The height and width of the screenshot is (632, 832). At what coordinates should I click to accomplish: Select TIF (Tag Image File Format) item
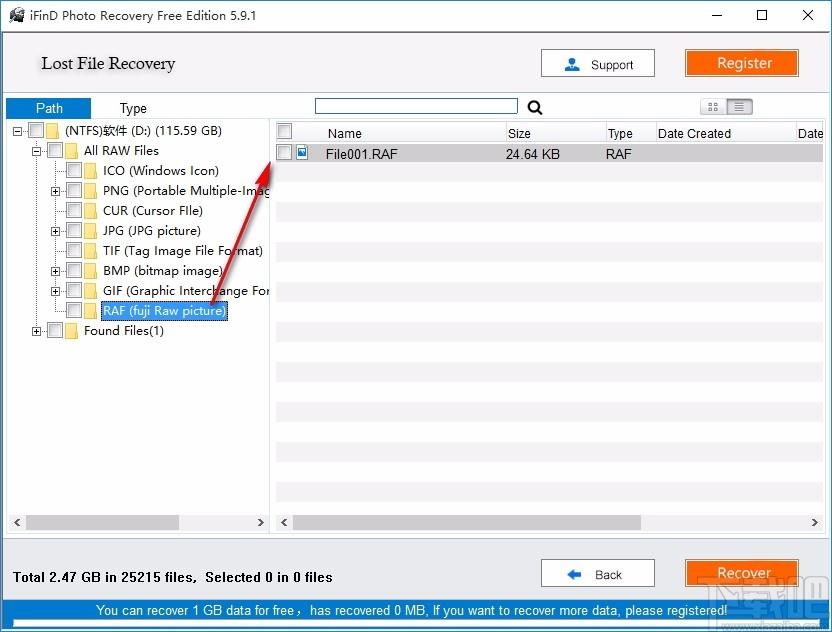183,251
